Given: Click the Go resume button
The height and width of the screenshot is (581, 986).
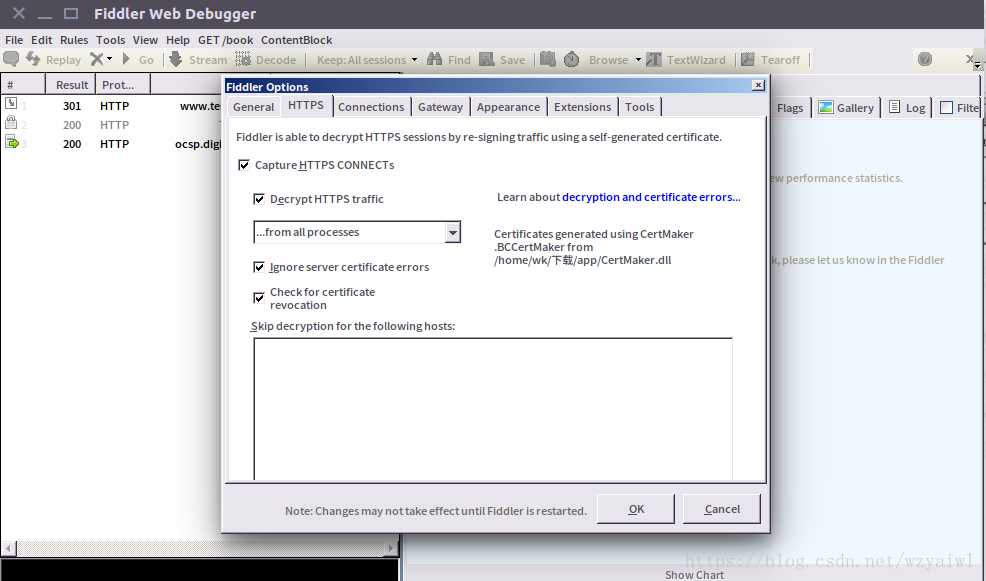Looking at the screenshot, I should [137, 60].
